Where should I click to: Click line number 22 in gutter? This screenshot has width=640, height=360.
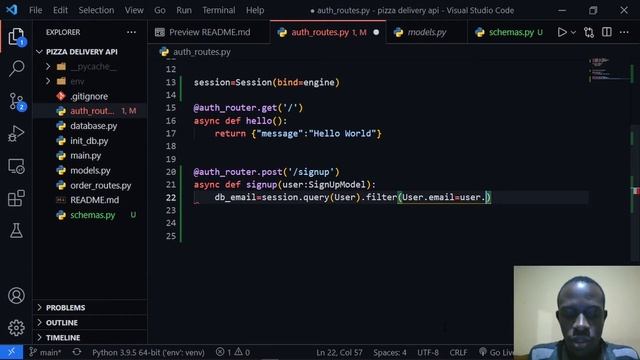(x=171, y=198)
